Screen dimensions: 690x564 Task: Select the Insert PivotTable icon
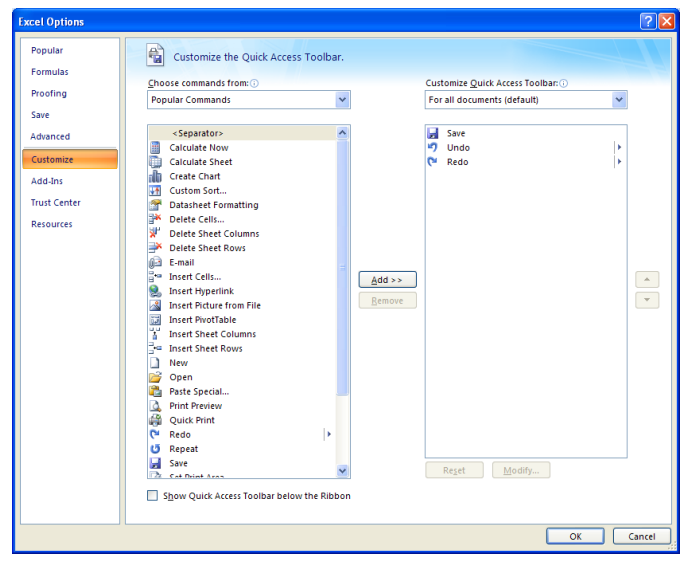click(x=155, y=320)
